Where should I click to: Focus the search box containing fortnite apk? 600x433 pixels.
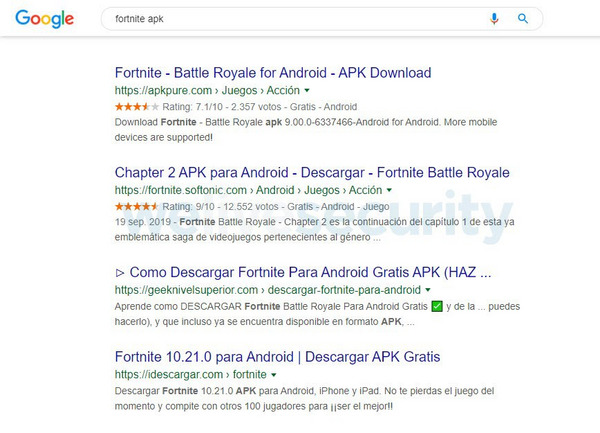pos(290,19)
